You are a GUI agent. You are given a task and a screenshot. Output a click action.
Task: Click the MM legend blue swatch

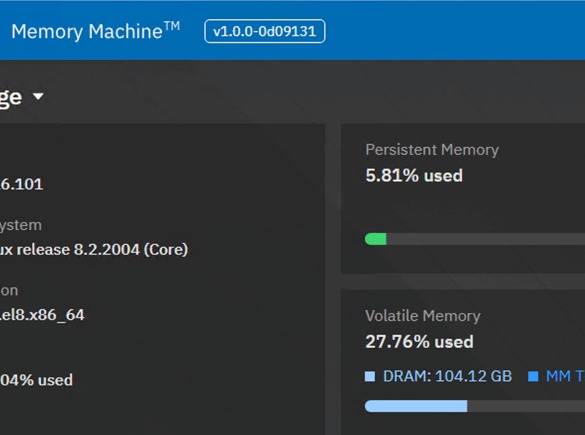coord(533,376)
